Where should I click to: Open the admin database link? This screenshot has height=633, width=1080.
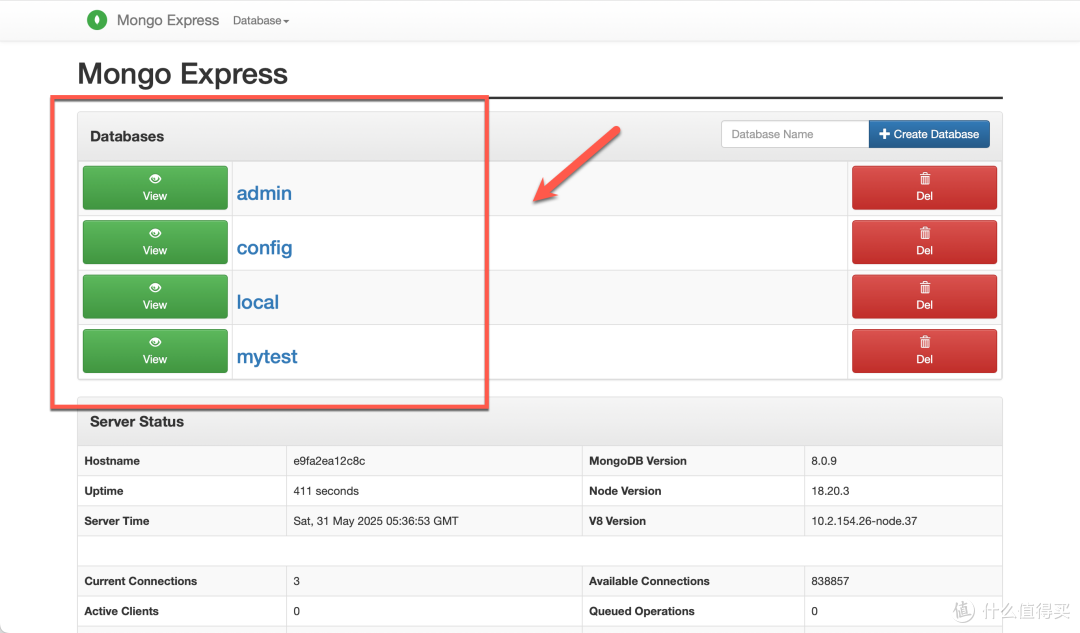[264, 193]
